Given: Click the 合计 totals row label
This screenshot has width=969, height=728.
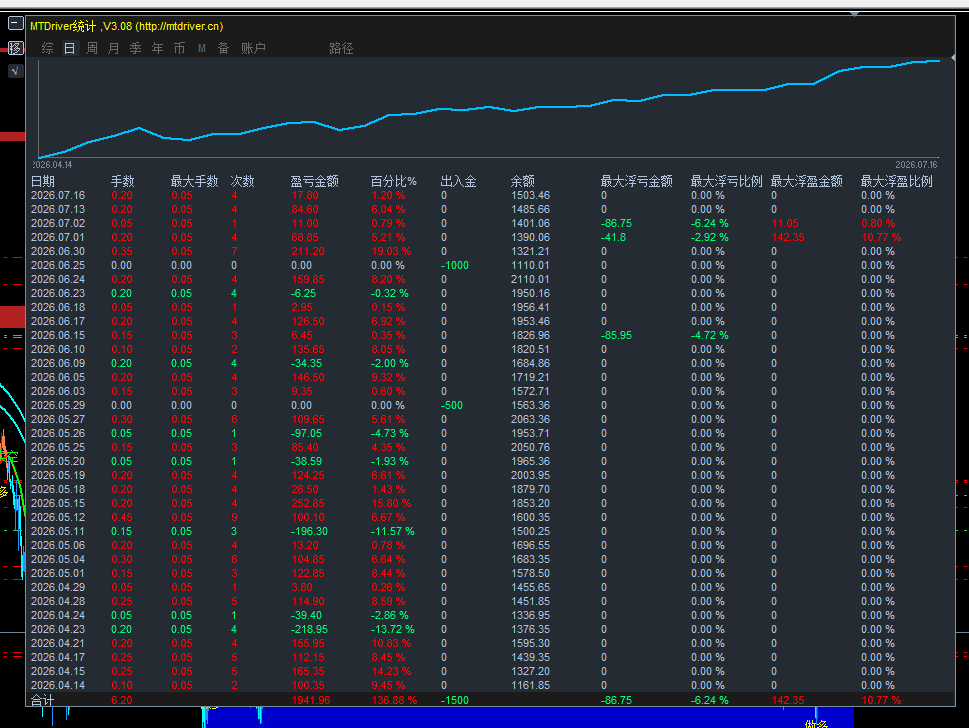Looking at the screenshot, I should tap(43, 700).
